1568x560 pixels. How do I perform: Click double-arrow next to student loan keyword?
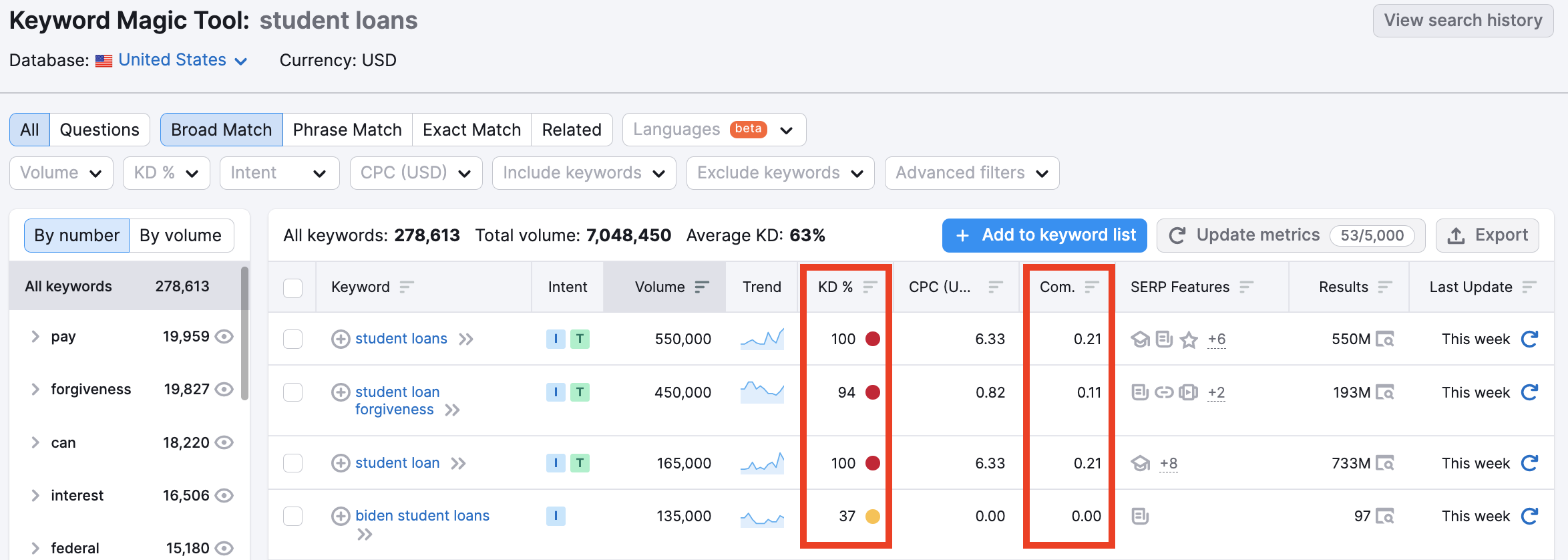(458, 463)
